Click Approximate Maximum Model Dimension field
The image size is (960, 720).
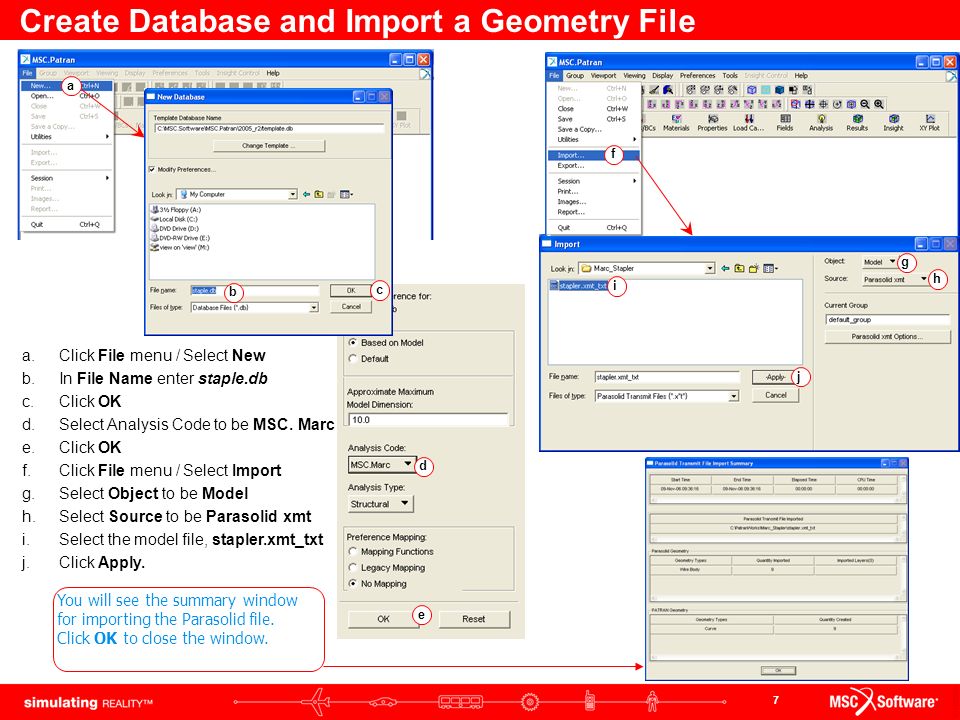coord(428,420)
